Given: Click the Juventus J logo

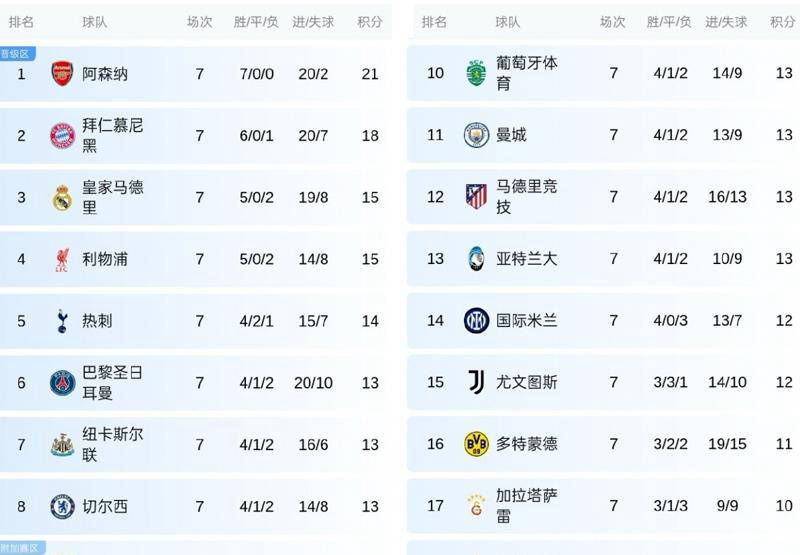Looking at the screenshot, I should 476,381.
